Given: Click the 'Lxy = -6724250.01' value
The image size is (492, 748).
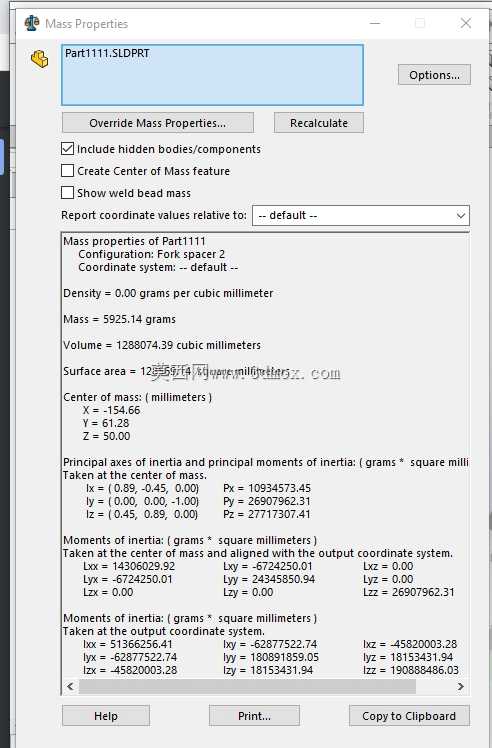Looking at the screenshot, I should (x=267, y=566).
